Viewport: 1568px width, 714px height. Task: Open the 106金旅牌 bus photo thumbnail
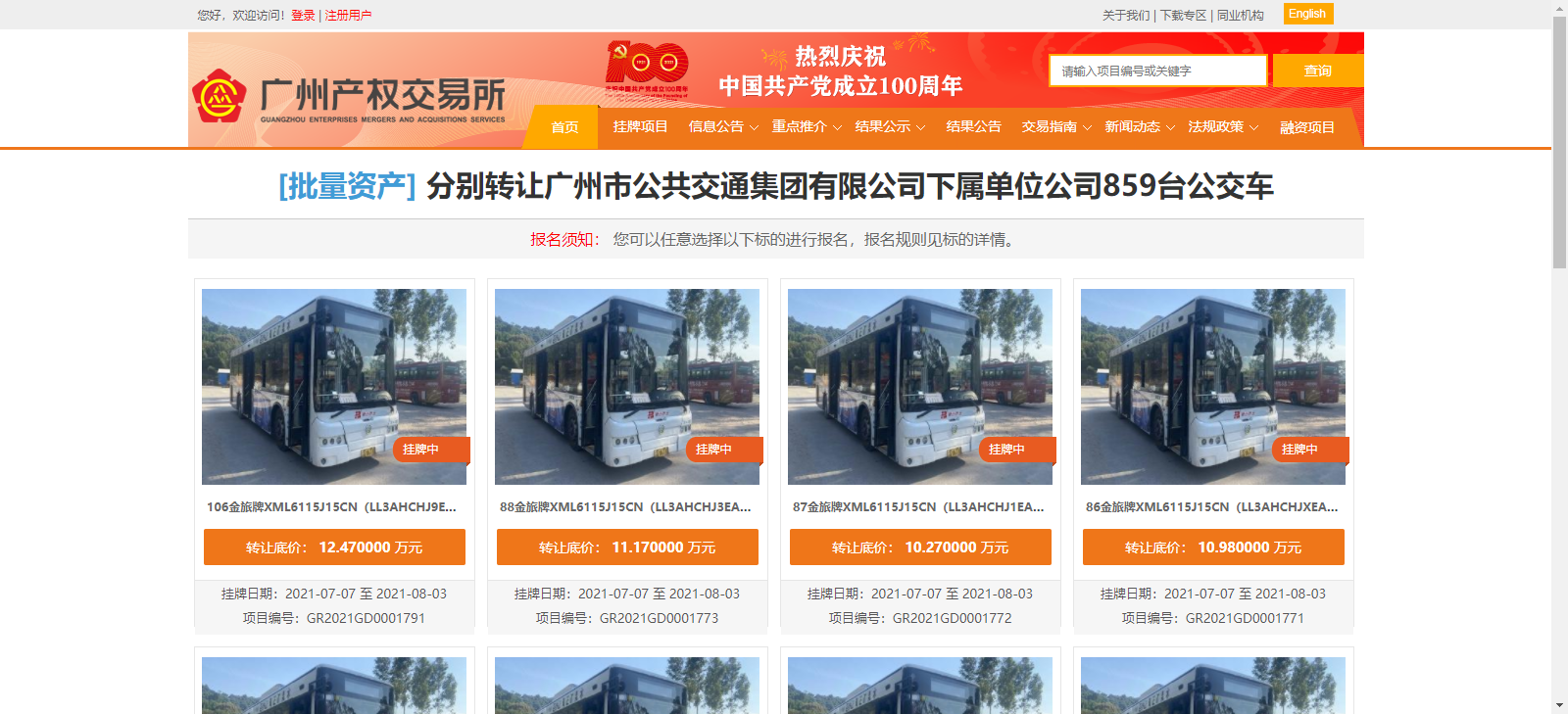tap(334, 387)
